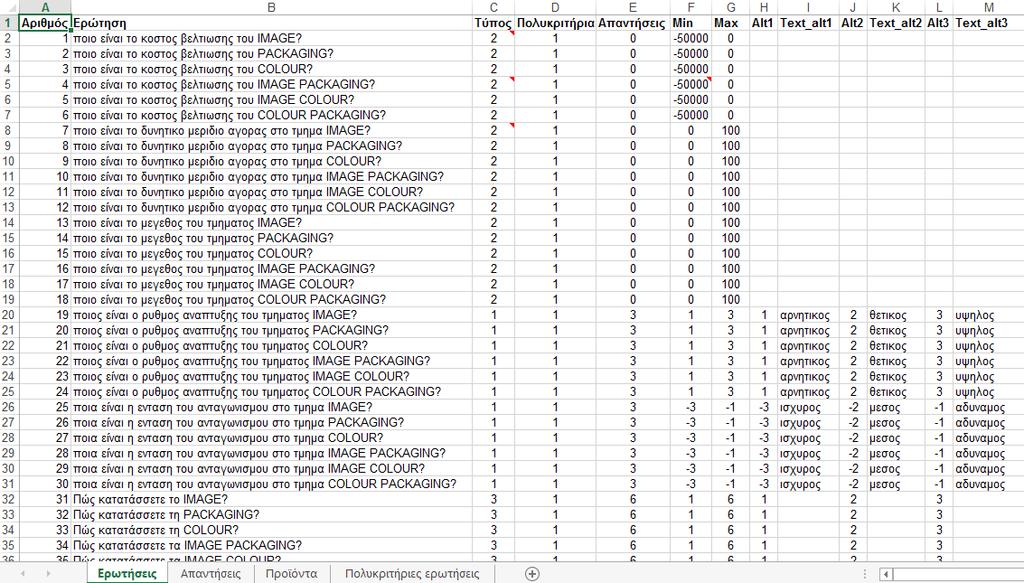Click 'αρνητικος' in row 20
This screenshot has width=1024, height=583.
(x=808, y=315)
